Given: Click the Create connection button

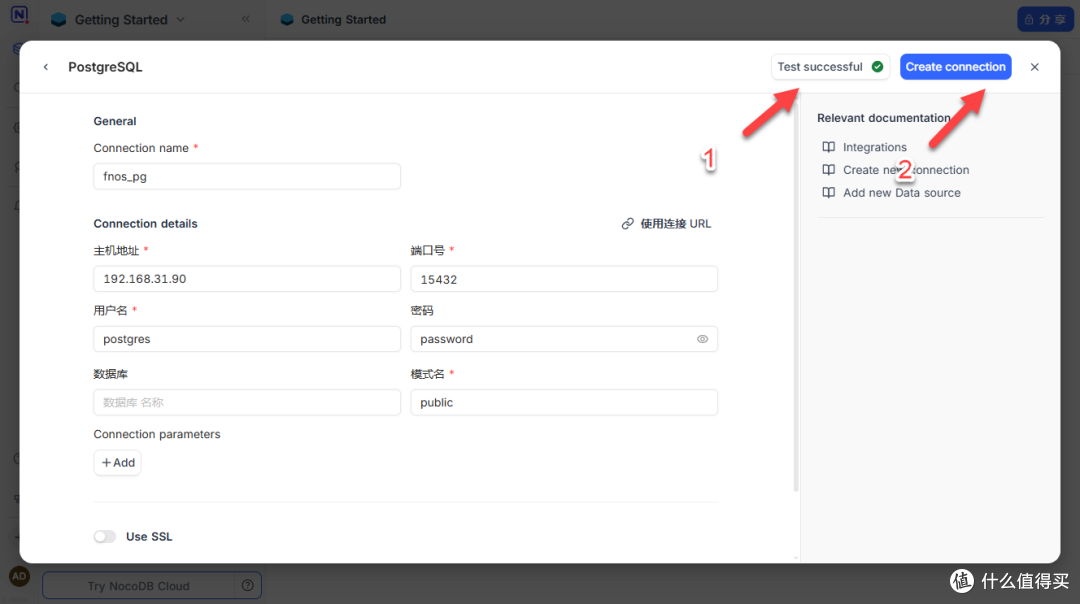Looking at the screenshot, I should point(955,67).
